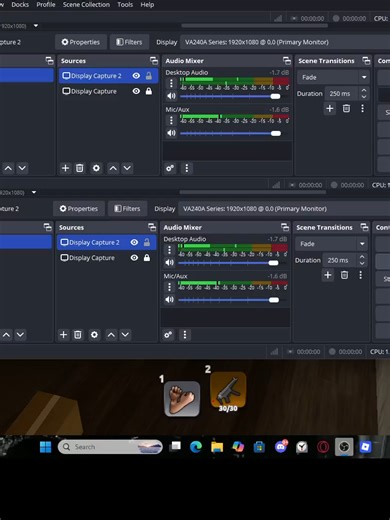The width and height of the screenshot is (390, 520).
Task: Click Properties button in lower mirrored OBS copy
Action: point(79,209)
